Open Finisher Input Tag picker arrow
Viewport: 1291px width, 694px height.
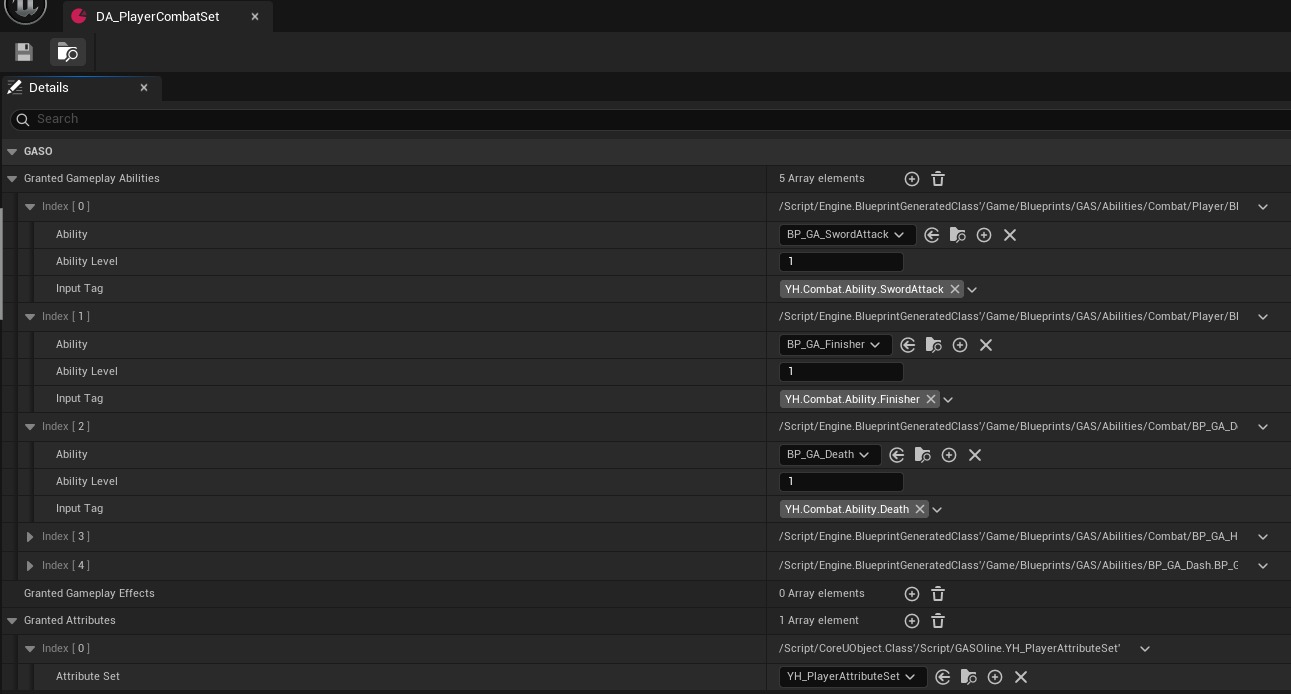pyautogui.click(x=948, y=400)
